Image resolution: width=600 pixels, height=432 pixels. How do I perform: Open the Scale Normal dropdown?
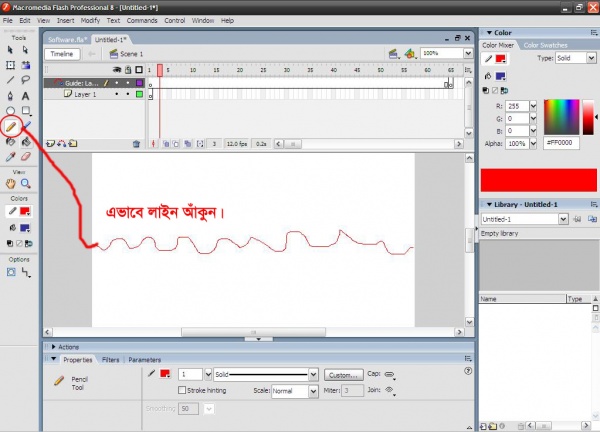(x=313, y=391)
